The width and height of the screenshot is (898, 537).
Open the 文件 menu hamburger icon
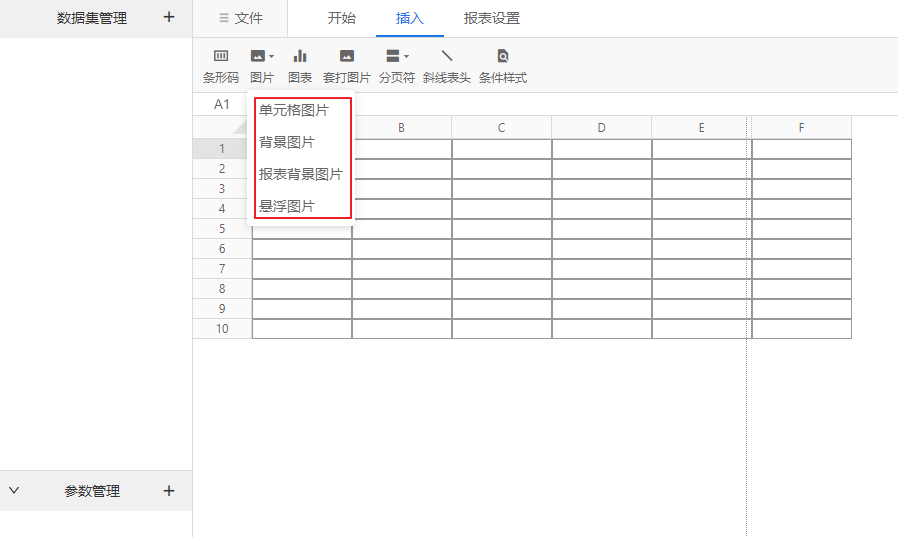click(x=224, y=18)
